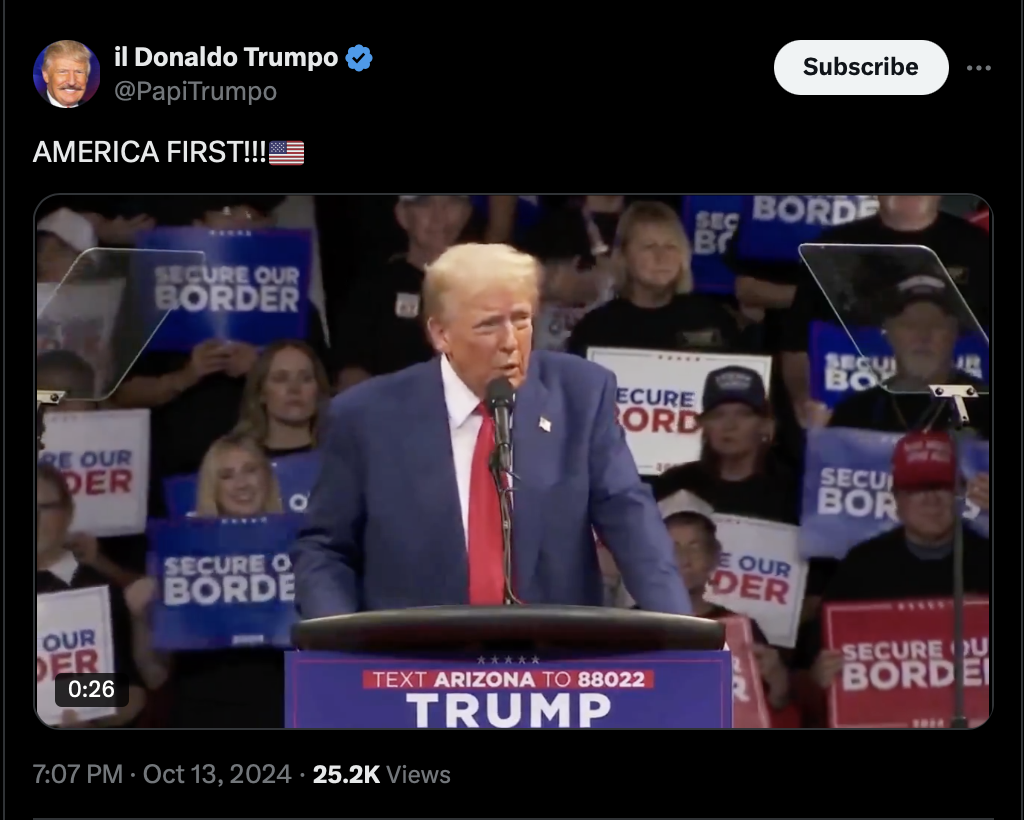
Task: Click the TRUMP podium sign in video
Action: (x=508, y=710)
